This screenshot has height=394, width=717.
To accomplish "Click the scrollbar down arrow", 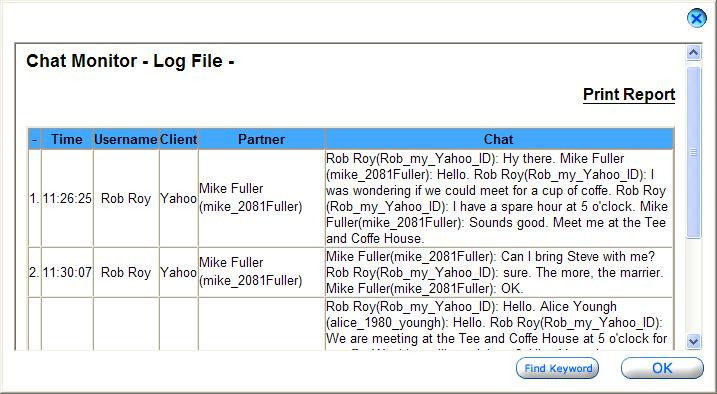I will point(694,341).
